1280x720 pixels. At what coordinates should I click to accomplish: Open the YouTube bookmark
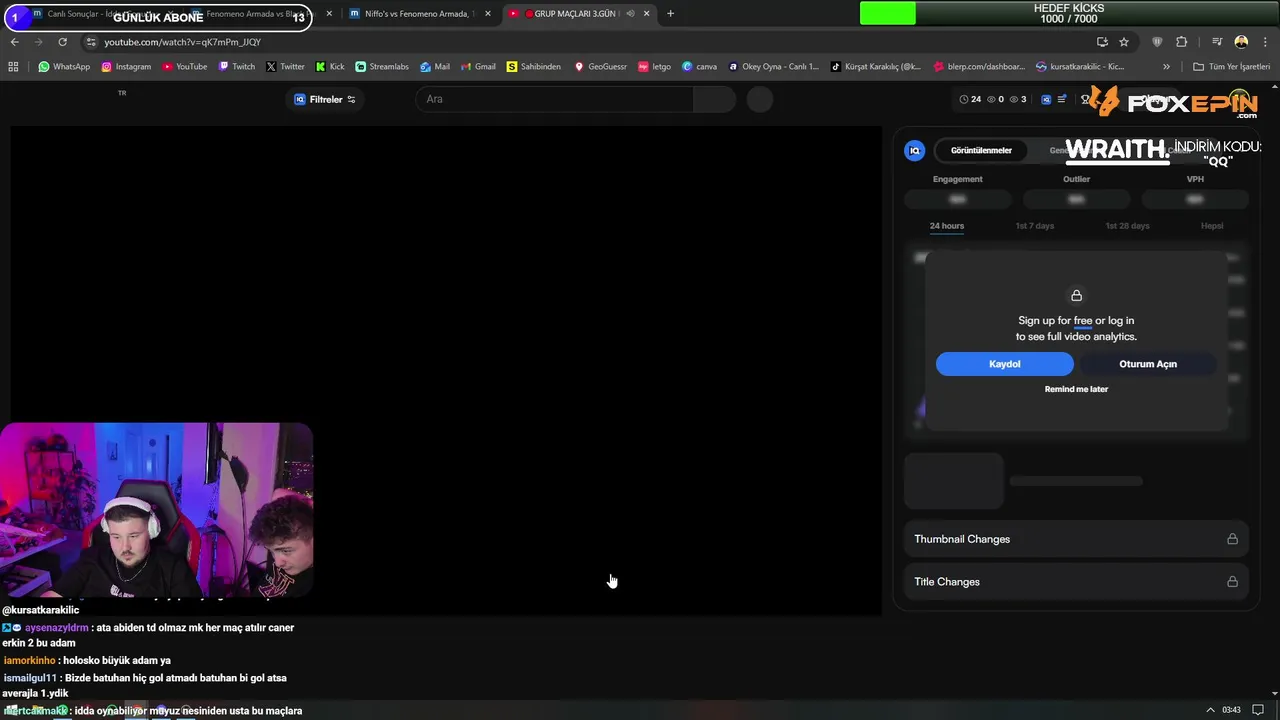click(184, 67)
